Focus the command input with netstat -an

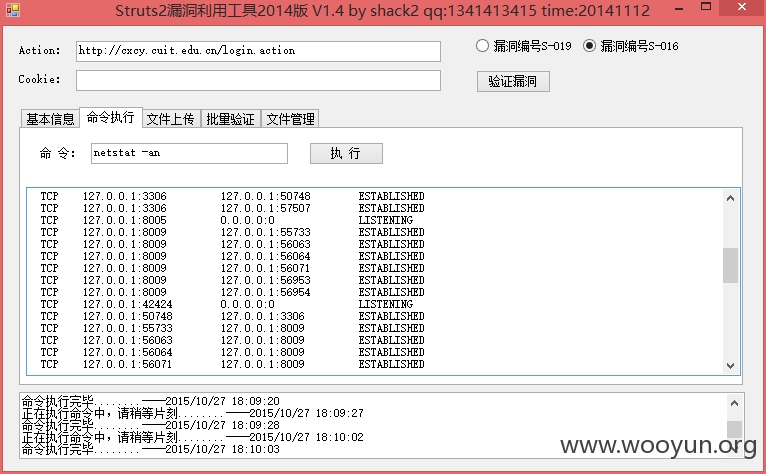(189, 153)
